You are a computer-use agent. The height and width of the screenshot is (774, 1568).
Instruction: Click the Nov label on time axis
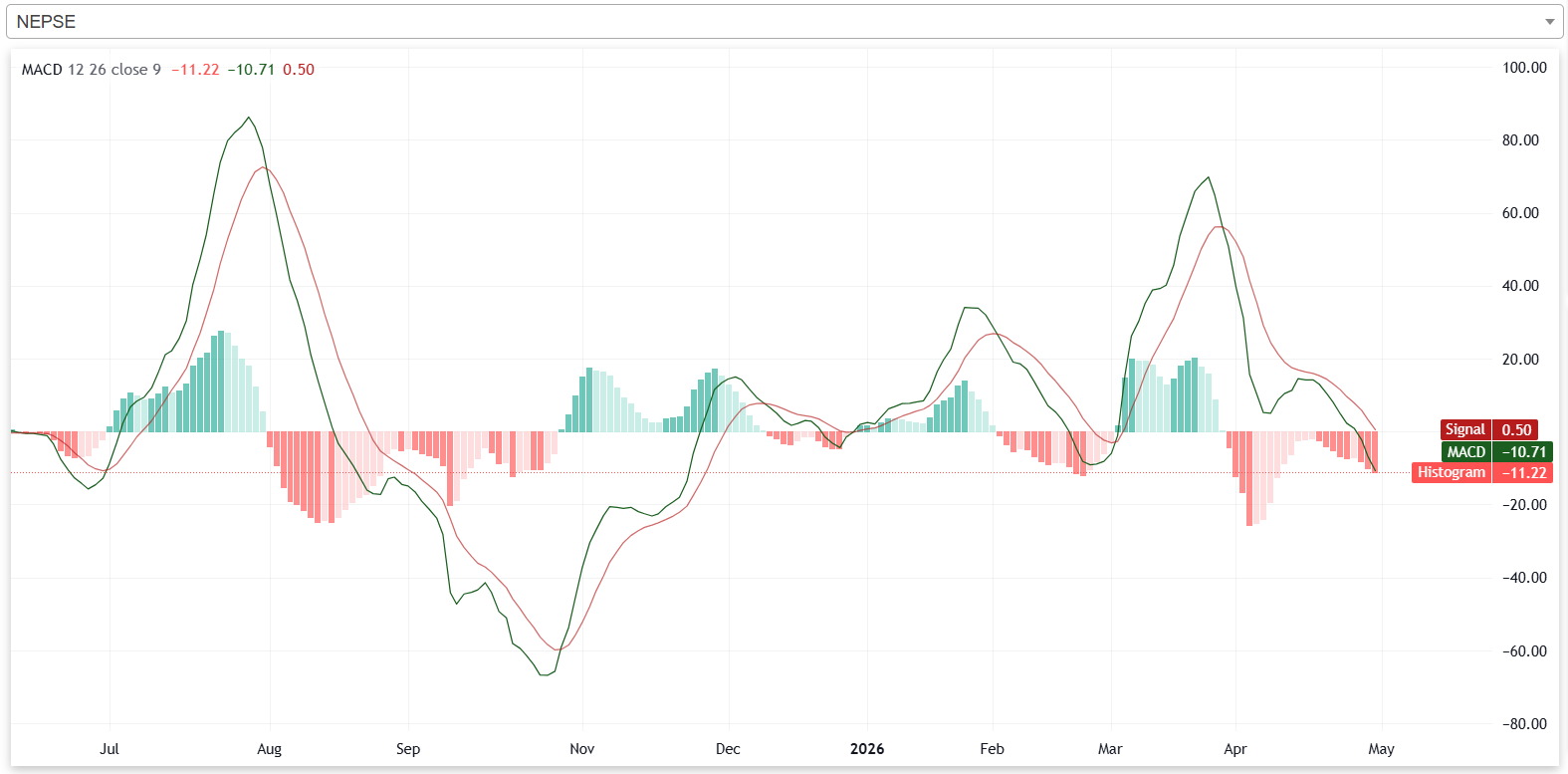[582, 749]
